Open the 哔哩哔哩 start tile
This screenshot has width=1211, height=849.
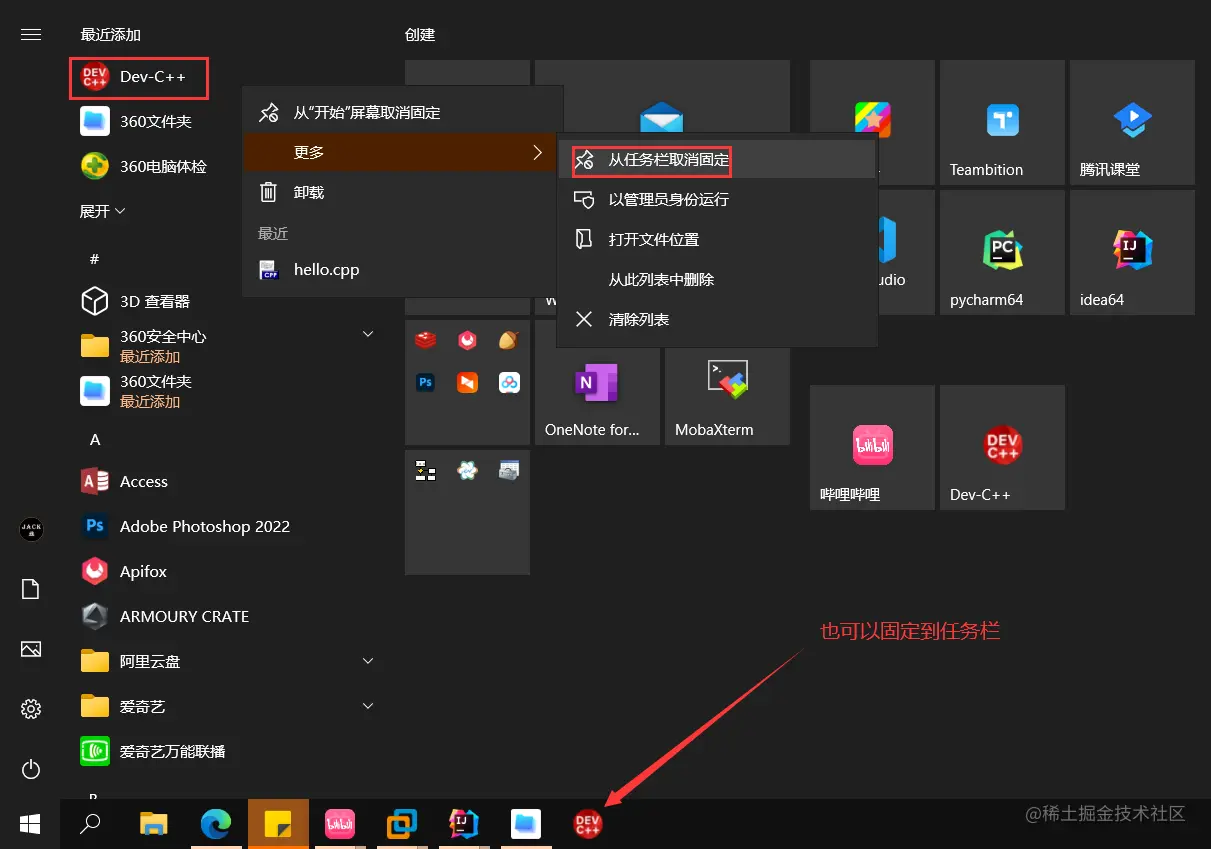872,447
